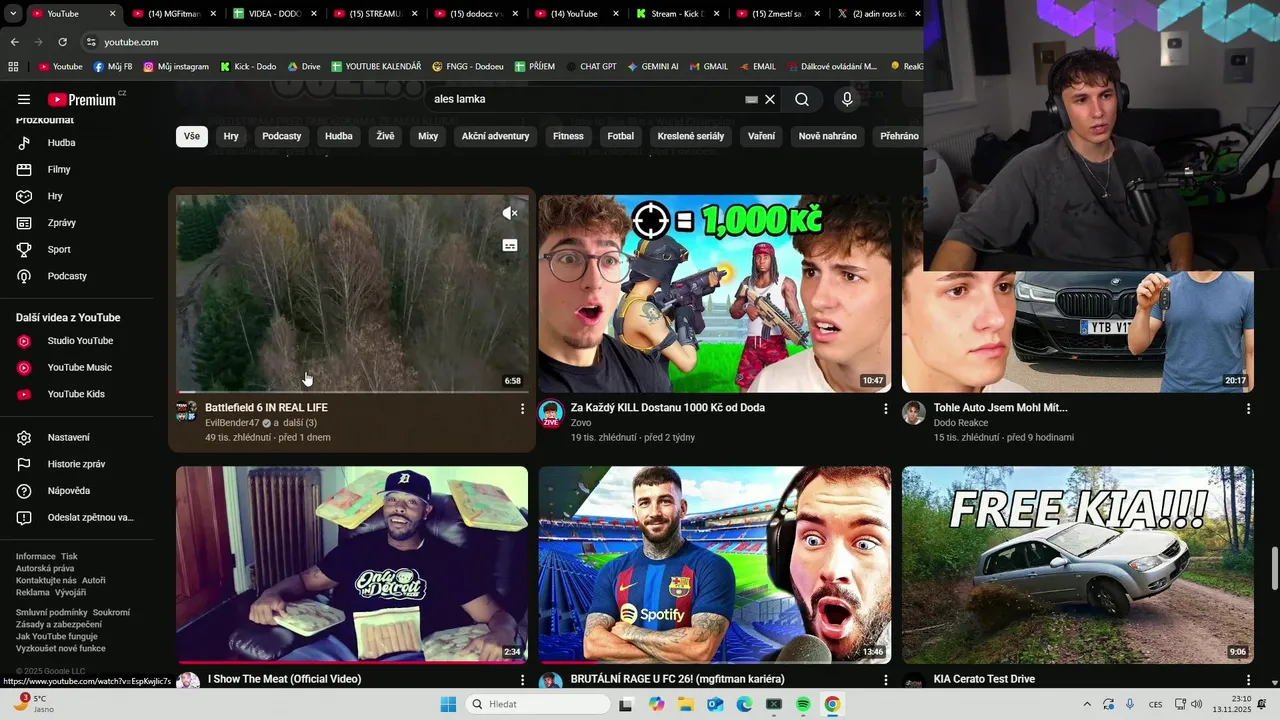The width and height of the screenshot is (1280, 720).
Task: Open more options for Tohle Auto Jsem Mohl Mít
Action: [x=1248, y=409]
